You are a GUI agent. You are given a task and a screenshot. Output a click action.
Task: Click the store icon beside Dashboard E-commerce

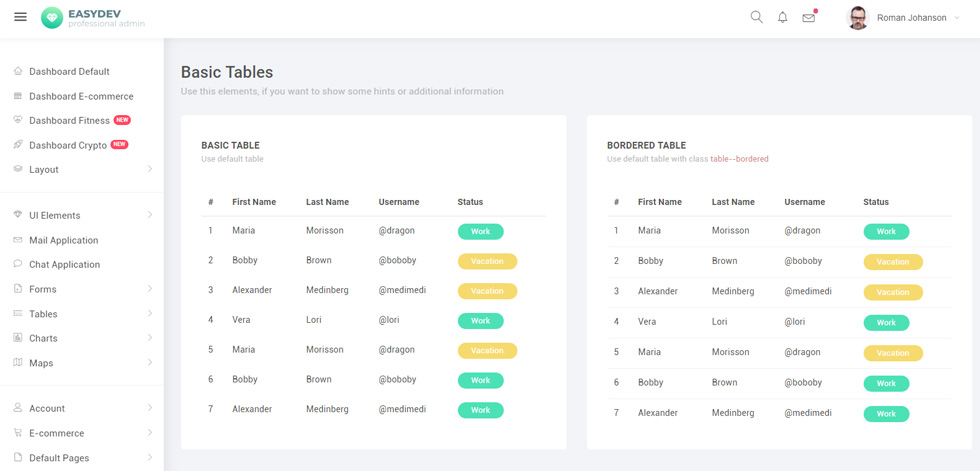[x=18, y=96]
